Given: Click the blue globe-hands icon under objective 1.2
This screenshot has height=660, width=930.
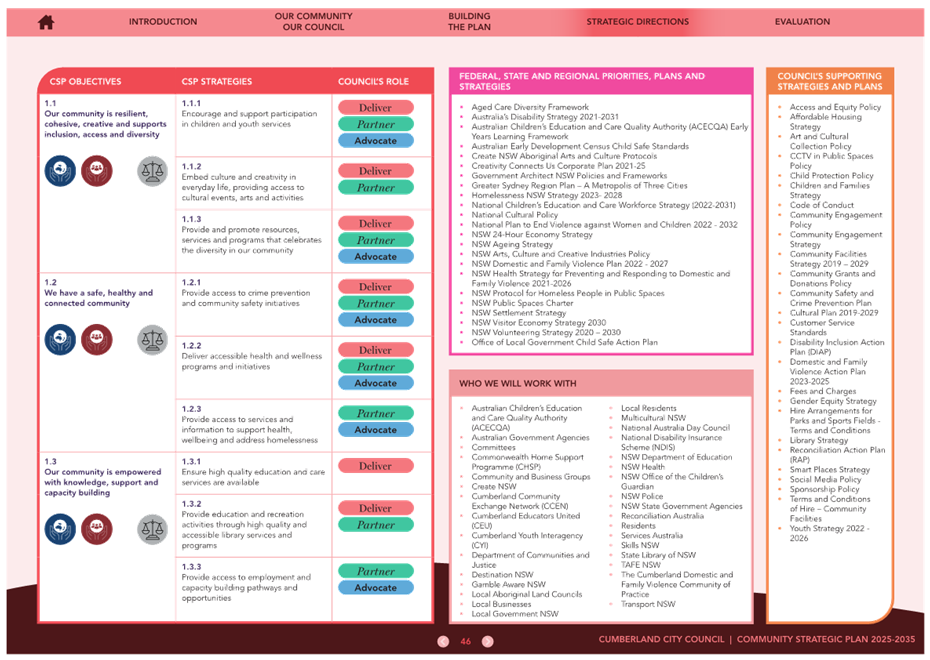Looking at the screenshot, I should tap(60, 340).
